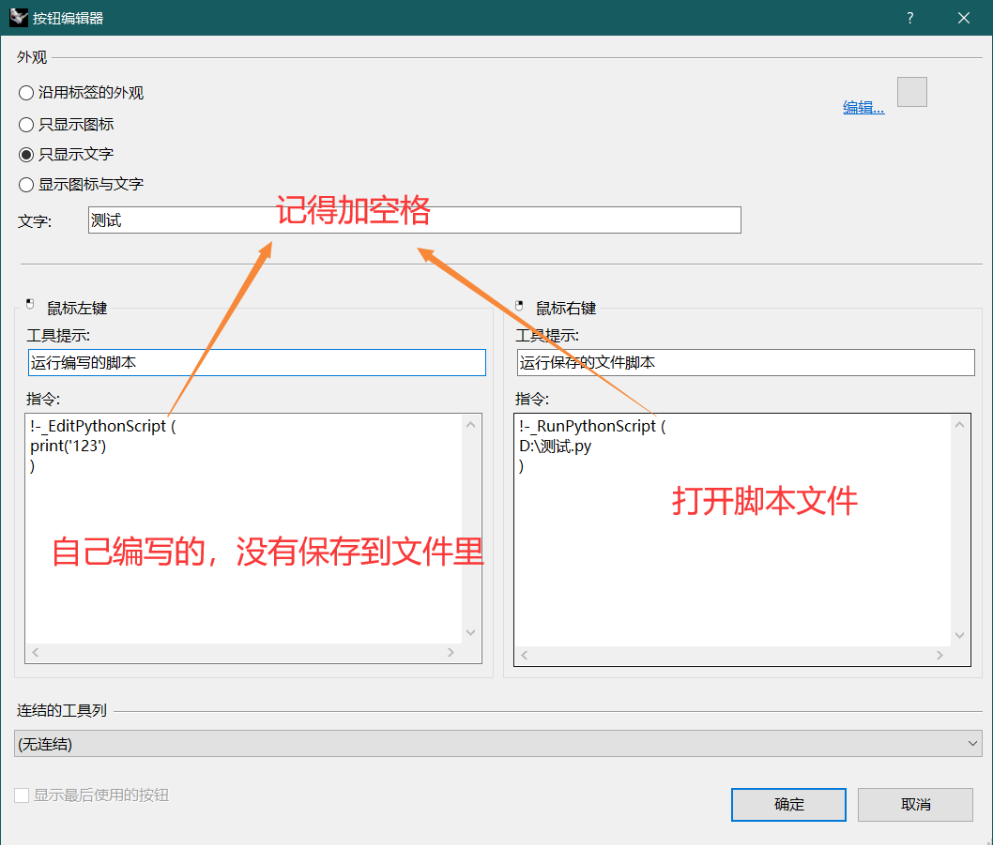Click the 取消 button
The width and height of the screenshot is (996, 845).
click(x=915, y=804)
